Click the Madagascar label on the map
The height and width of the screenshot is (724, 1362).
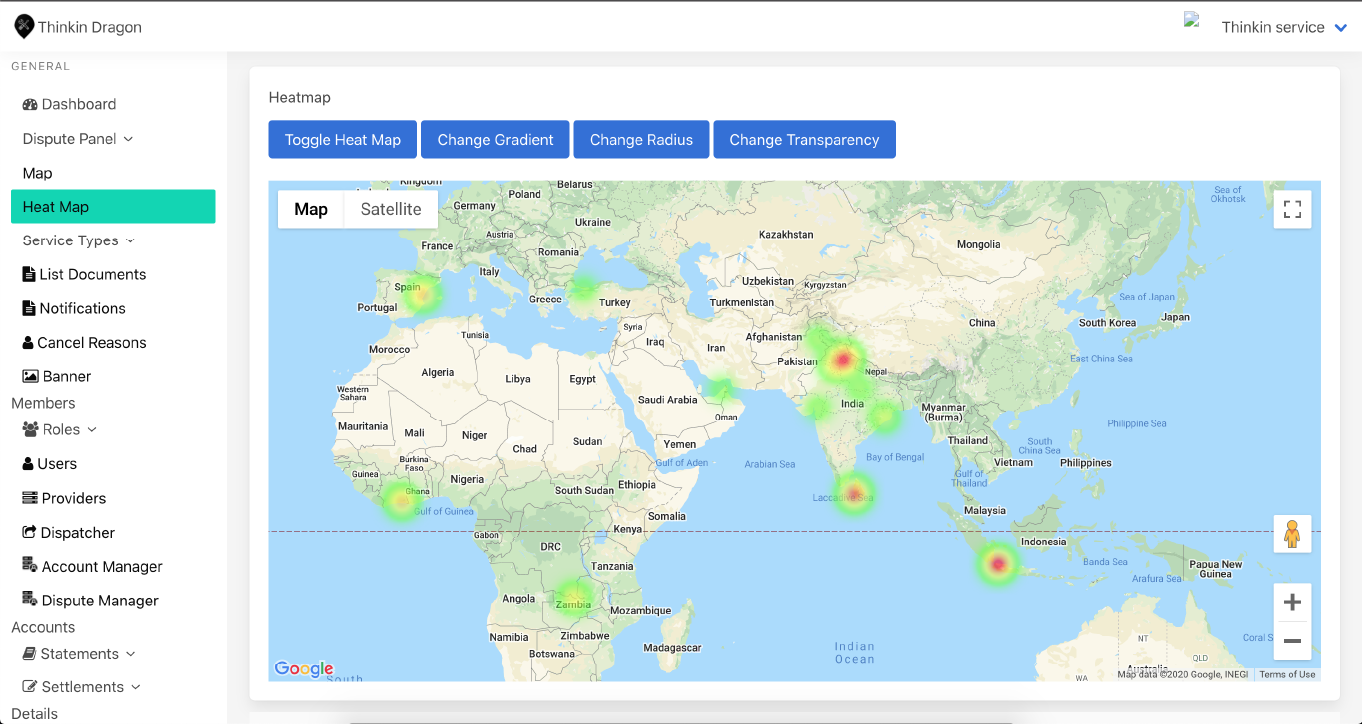point(672,648)
